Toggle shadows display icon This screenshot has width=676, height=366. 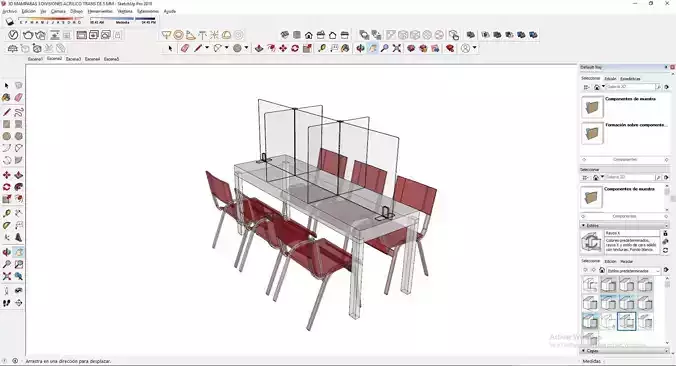click(9, 21)
